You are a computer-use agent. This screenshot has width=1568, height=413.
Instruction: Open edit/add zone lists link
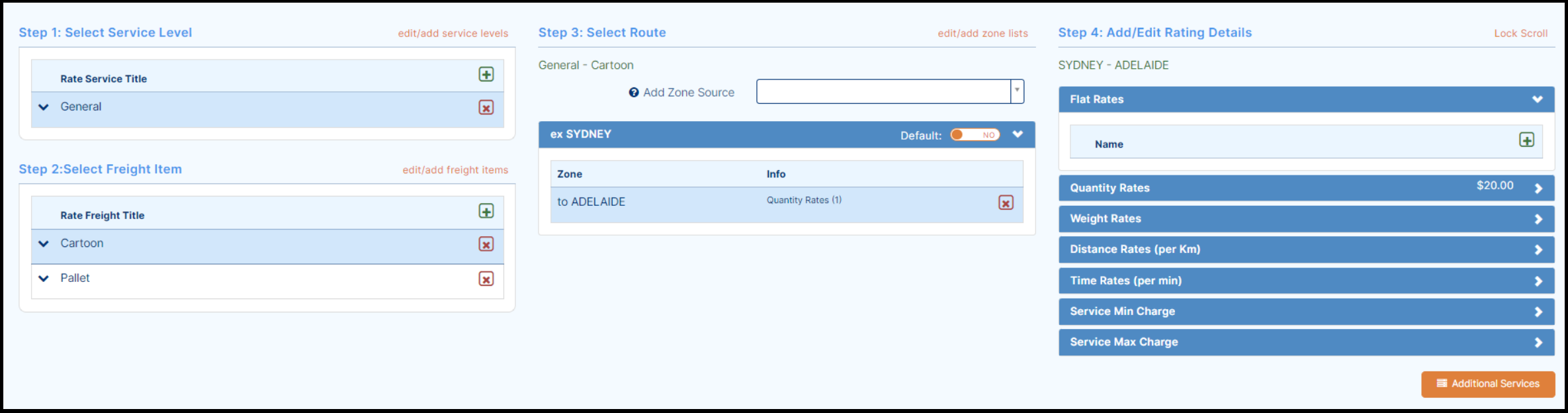point(982,33)
